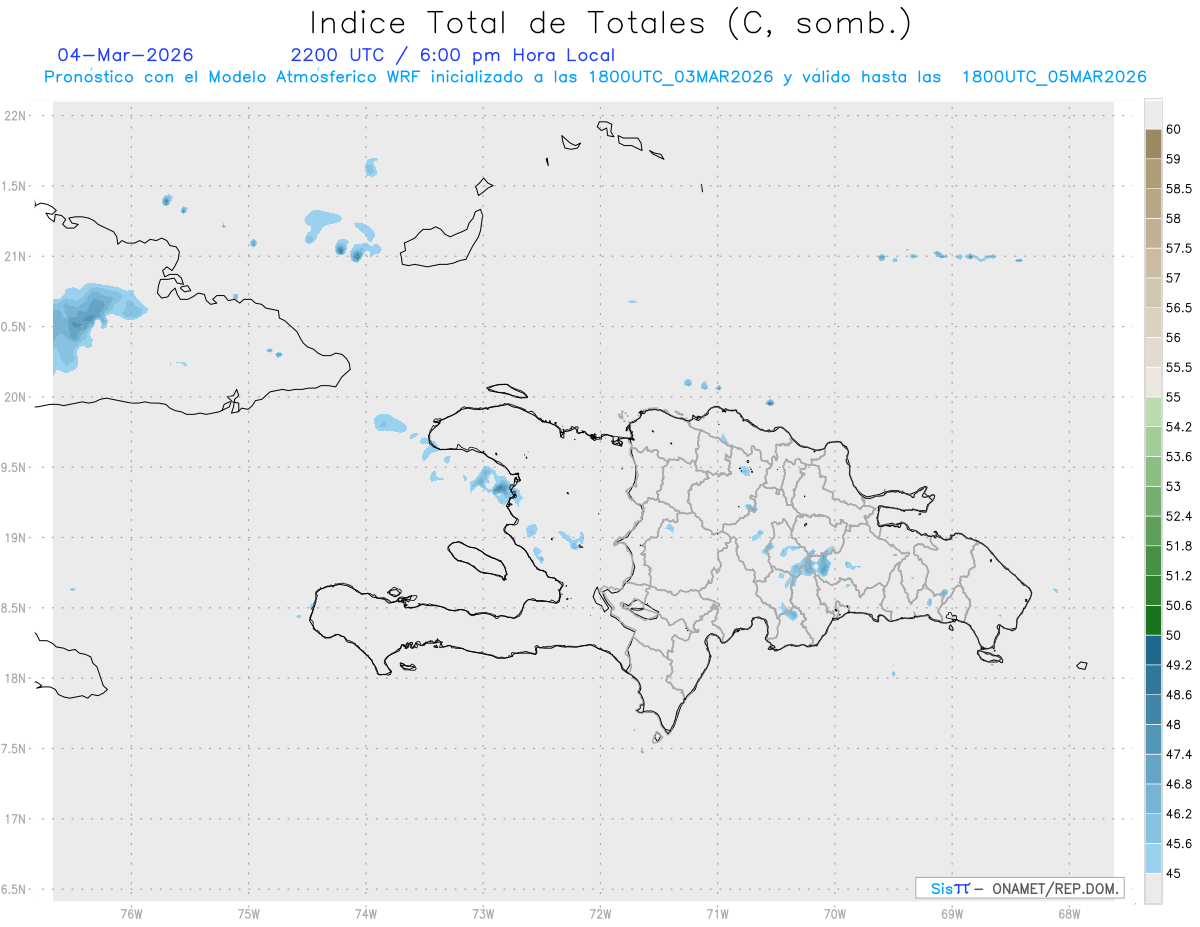Click the colorbar label "60"
1200x927 pixels.
click(1174, 129)
